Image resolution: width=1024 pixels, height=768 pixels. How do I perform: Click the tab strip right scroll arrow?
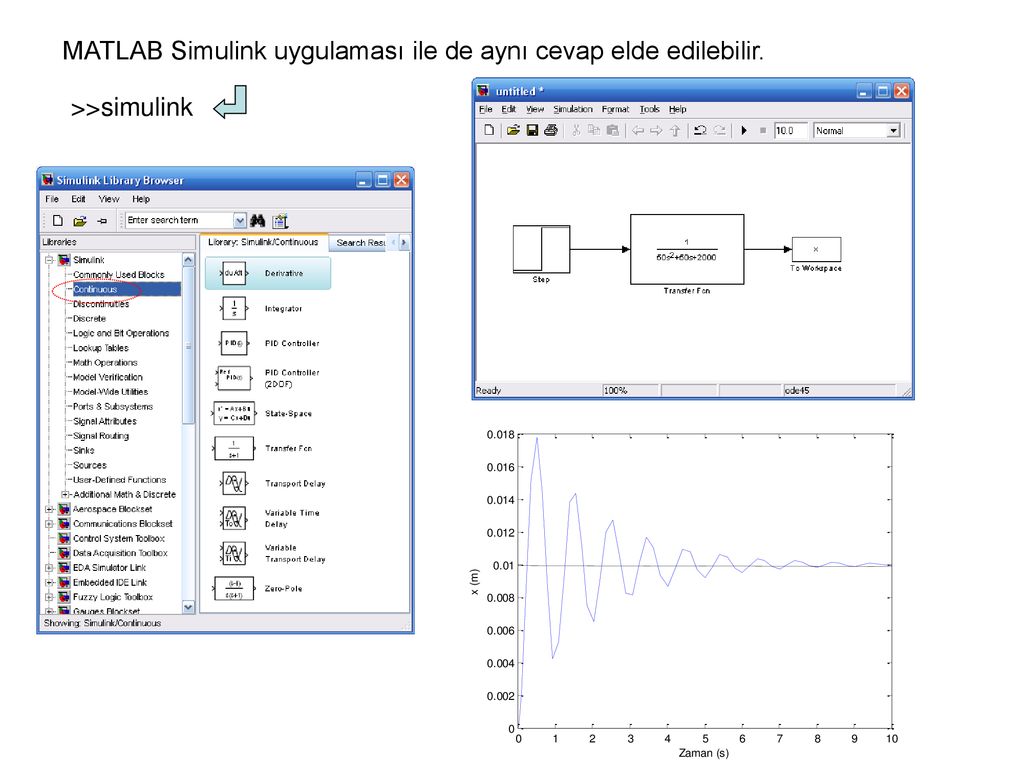point(404,242)
